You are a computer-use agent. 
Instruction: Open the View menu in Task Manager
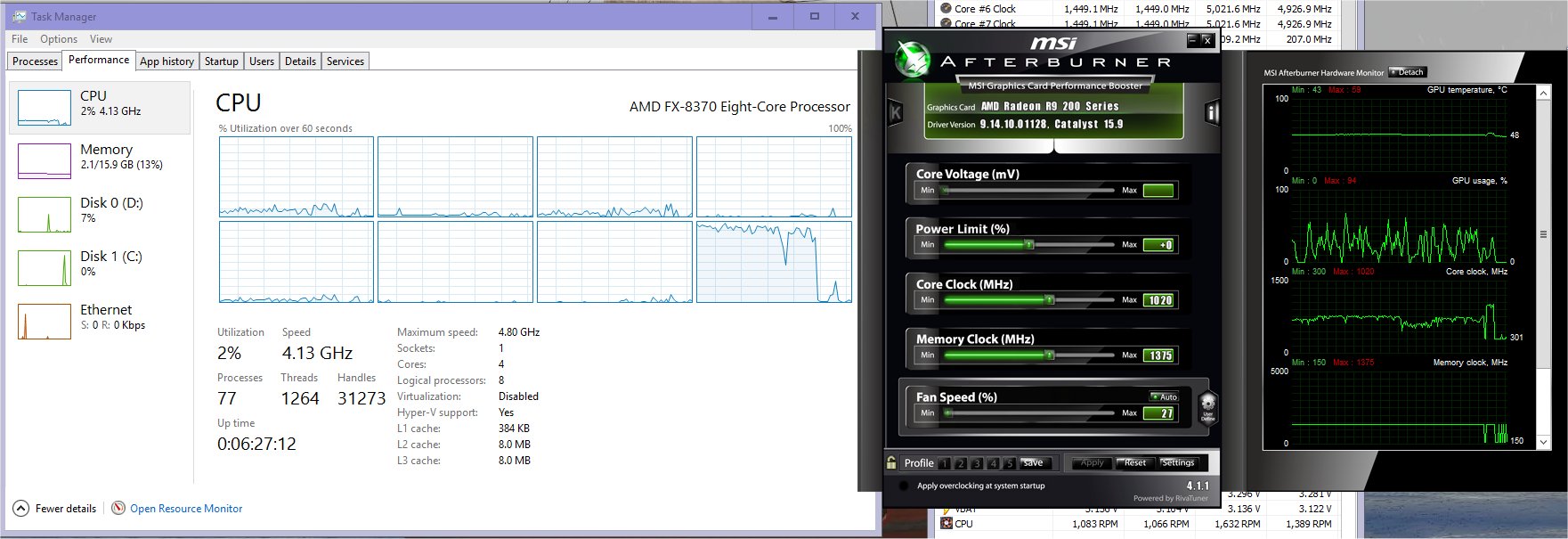[101, 39]
